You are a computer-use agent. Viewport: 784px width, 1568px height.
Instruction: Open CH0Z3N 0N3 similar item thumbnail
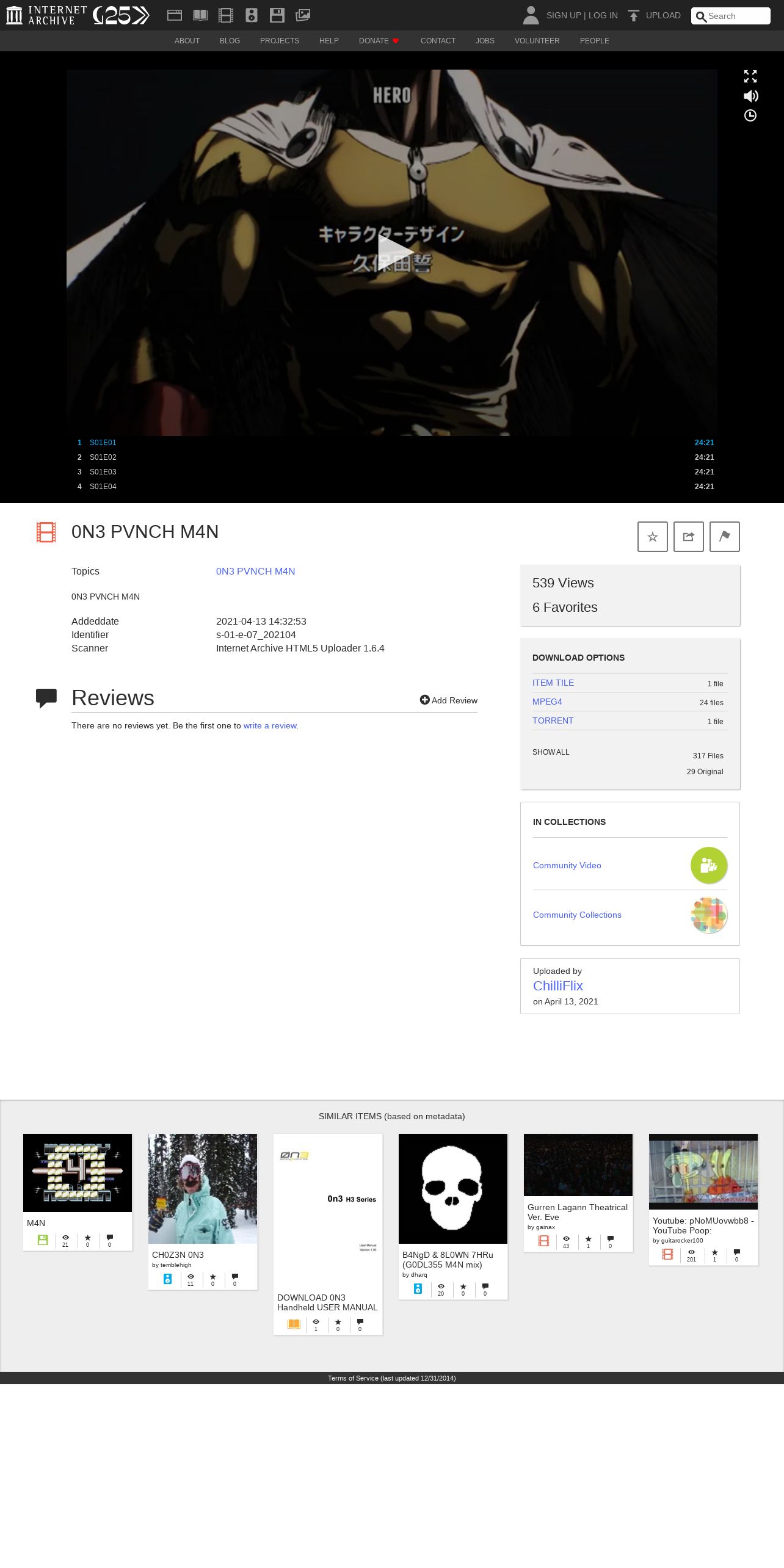coord(203,1189)
